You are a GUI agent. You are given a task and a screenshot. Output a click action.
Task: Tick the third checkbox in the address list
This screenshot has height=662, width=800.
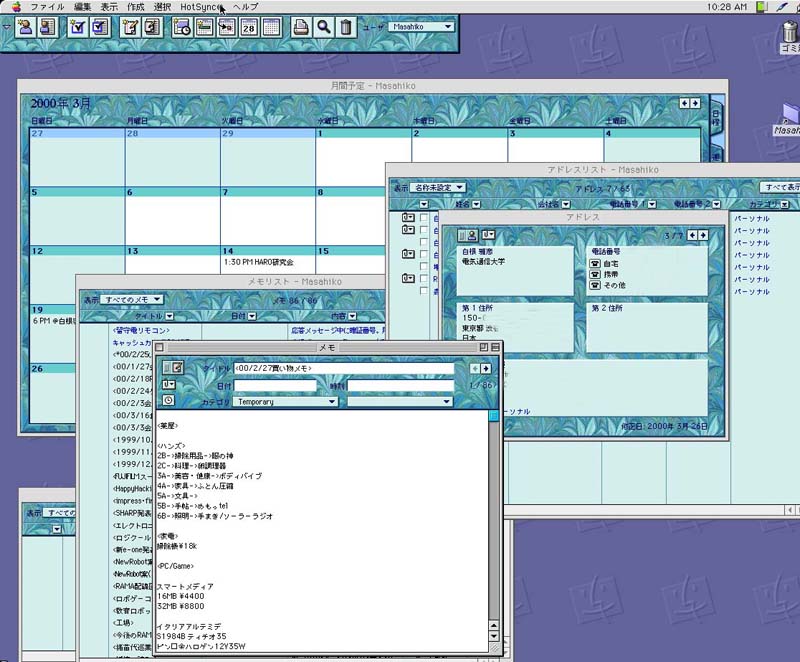[424, 242]
